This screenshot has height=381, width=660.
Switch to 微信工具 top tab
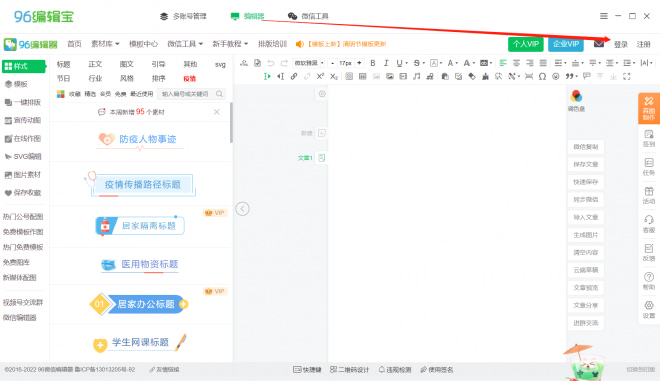(308, 16)
